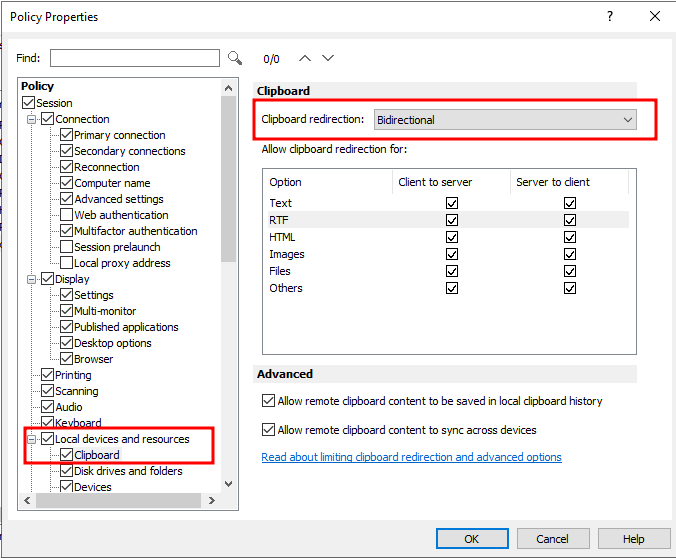
Task: Collapse the Connection tree node
Action: click(x=32, y=119)
